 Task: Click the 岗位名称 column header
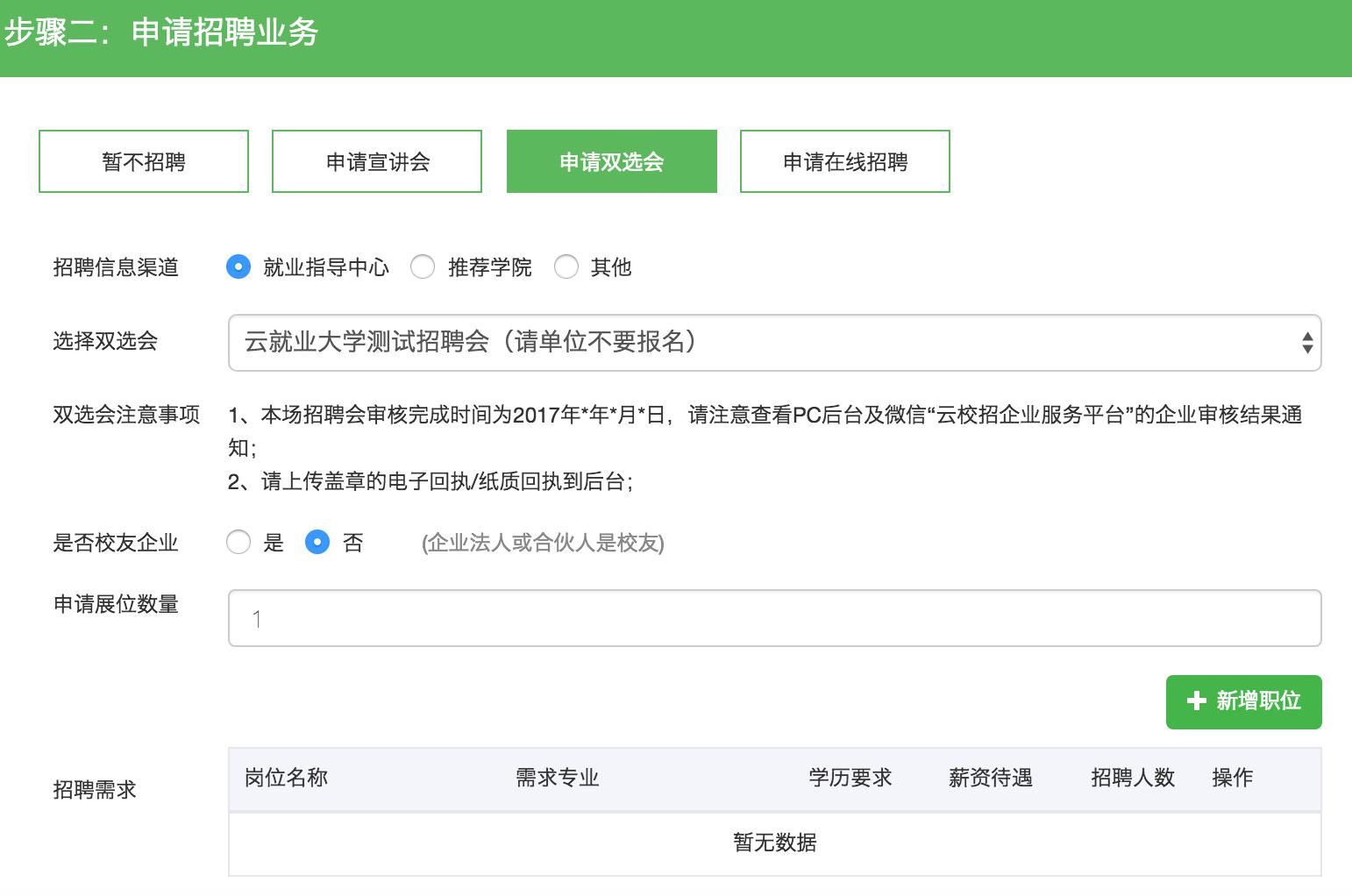(x=286, y=778)
